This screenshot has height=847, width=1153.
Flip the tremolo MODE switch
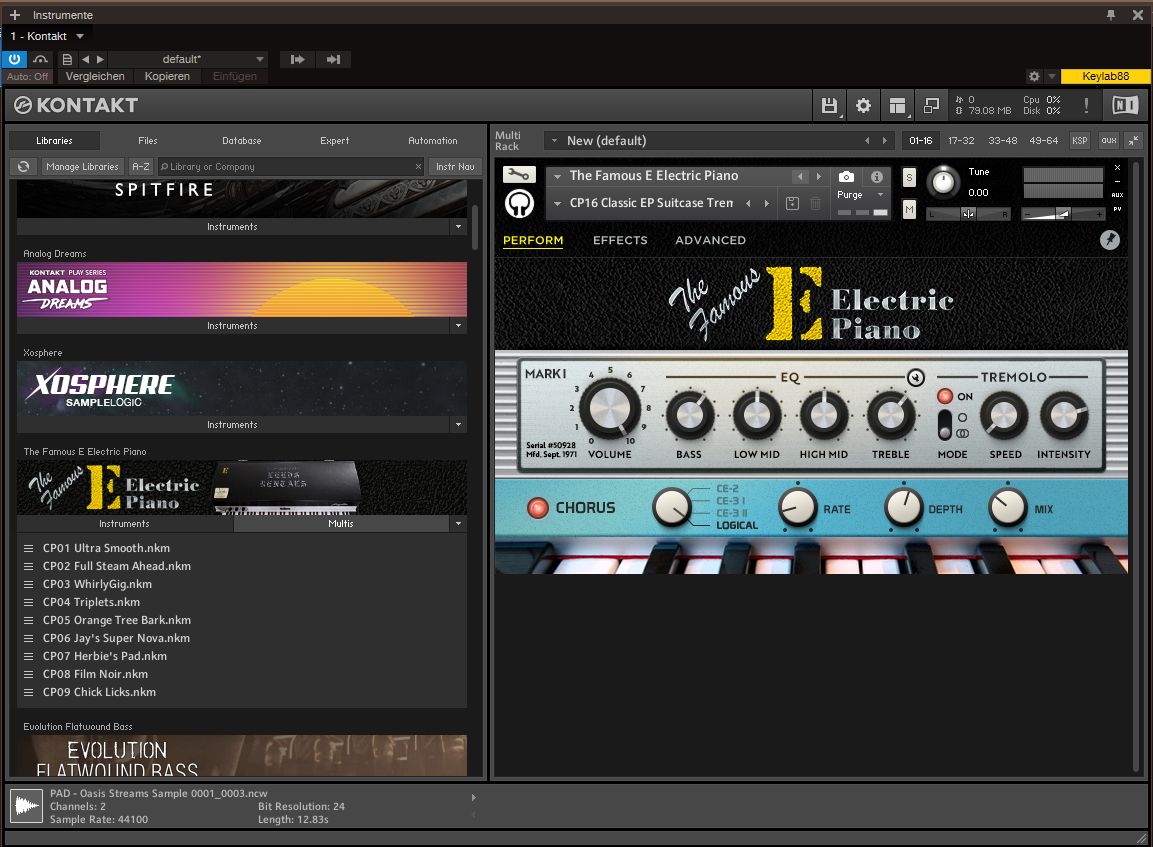(945, 425)
